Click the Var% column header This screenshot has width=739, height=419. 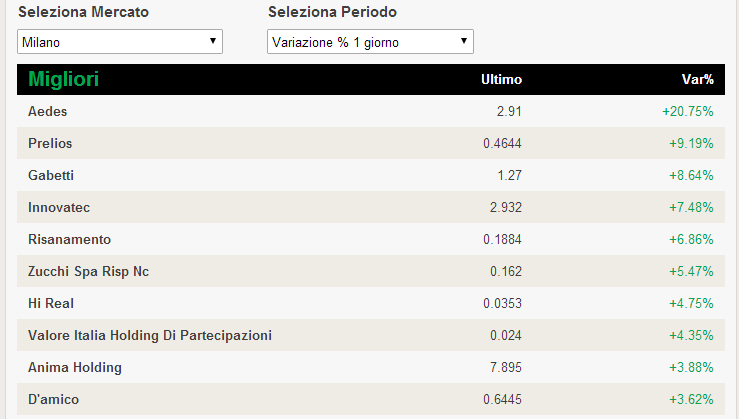pos(698,80)
